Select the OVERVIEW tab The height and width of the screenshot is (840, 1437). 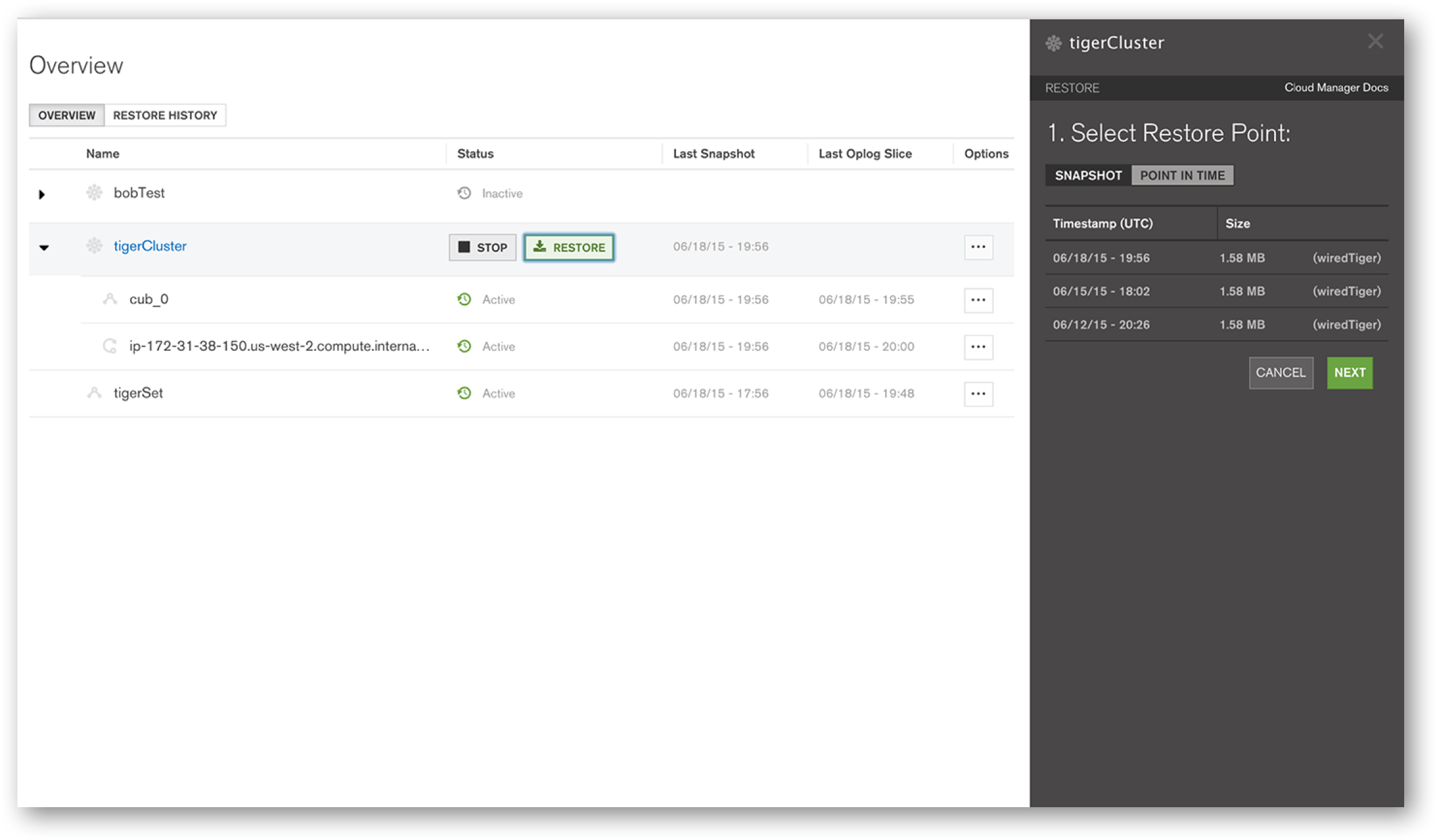point(66,115)
